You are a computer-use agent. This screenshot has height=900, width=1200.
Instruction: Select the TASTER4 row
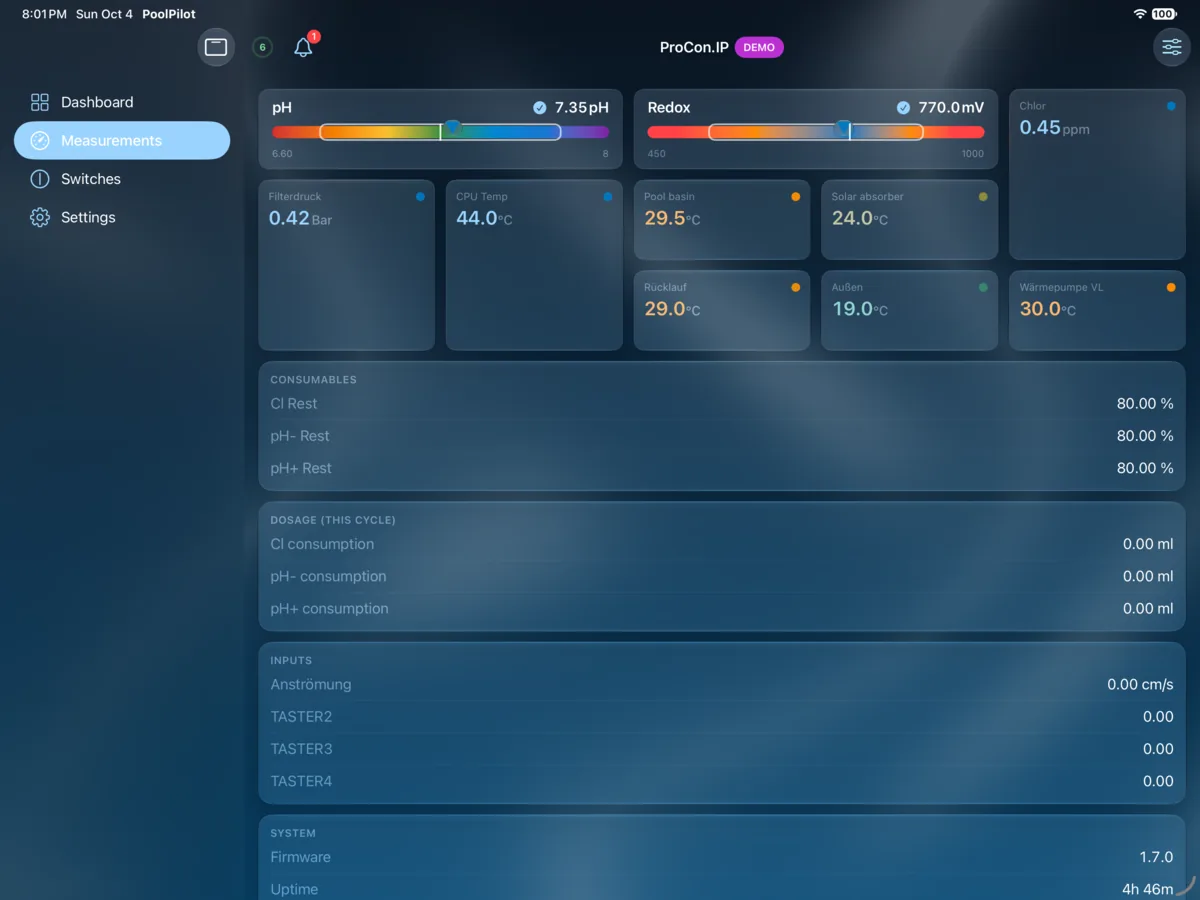pos(722,781)
